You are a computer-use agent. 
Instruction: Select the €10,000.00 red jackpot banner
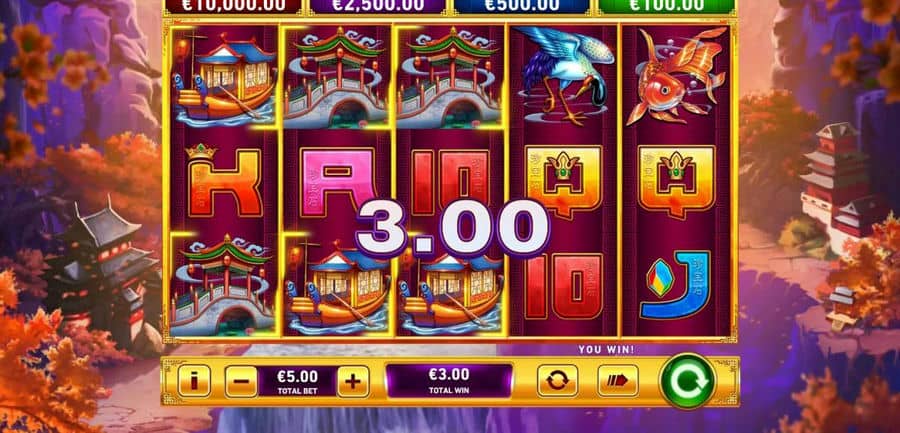click(232, 6)
